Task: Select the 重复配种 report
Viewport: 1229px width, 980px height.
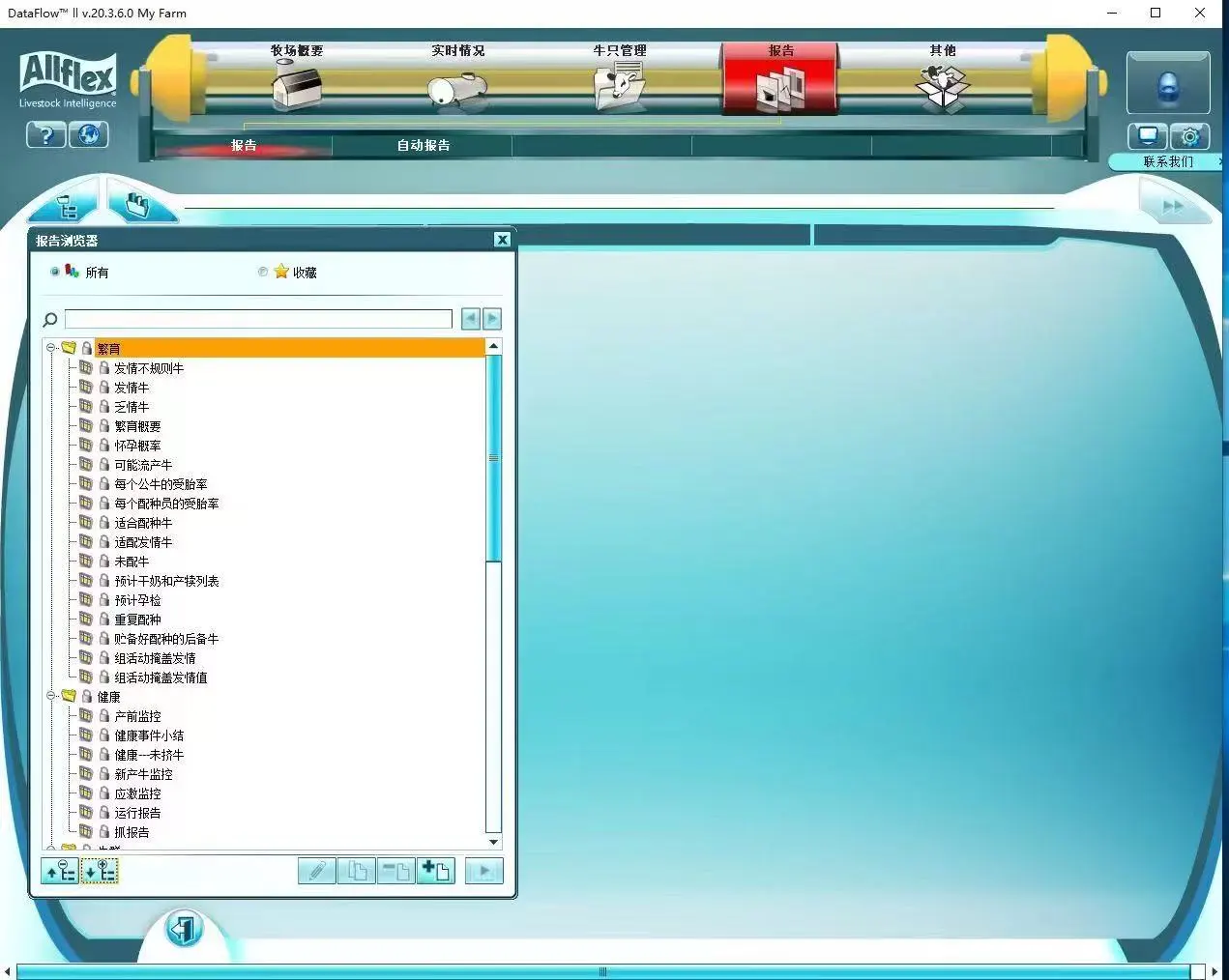Action: click(x=137, y=620)
